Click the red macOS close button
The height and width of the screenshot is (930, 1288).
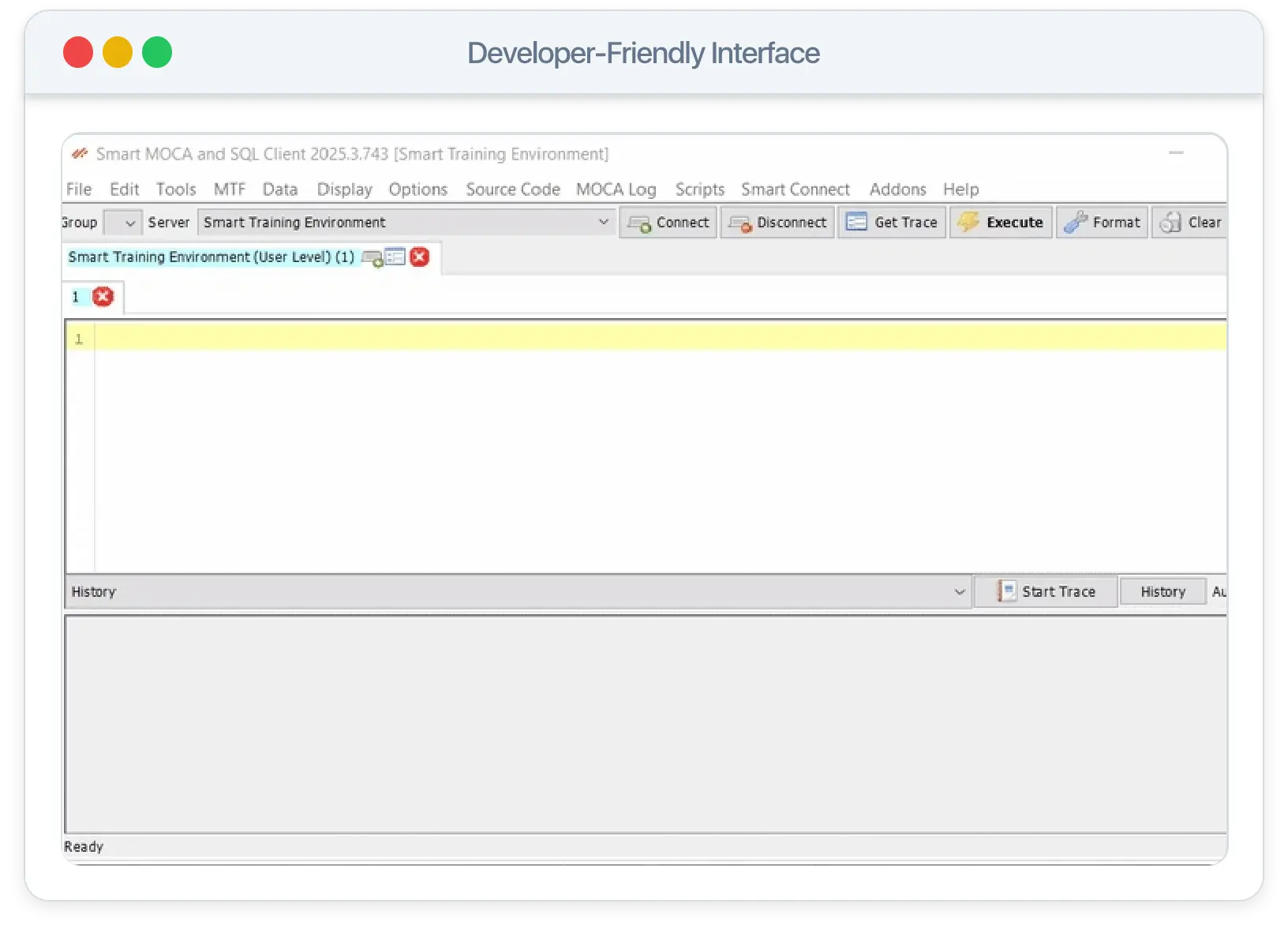(x=78, y=53)
